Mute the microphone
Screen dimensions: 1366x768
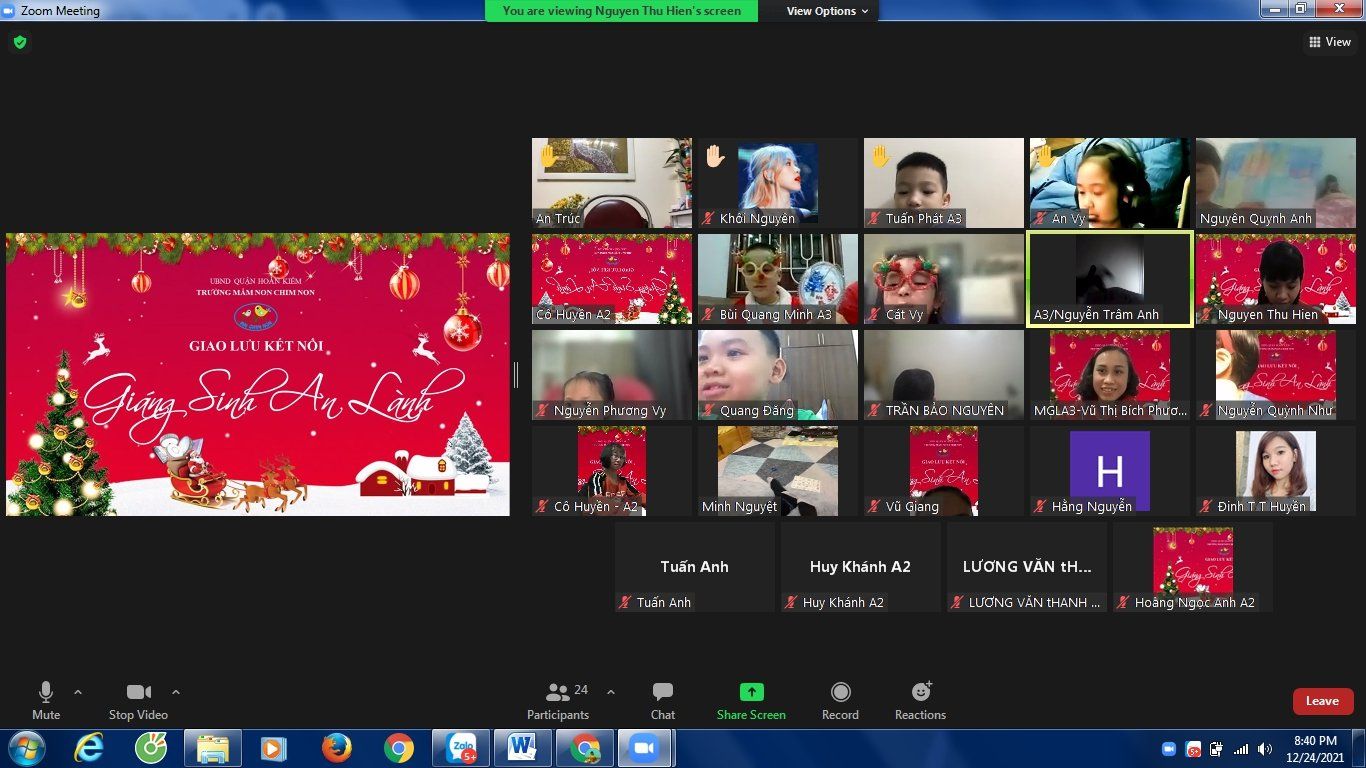(x=46, y=700)
